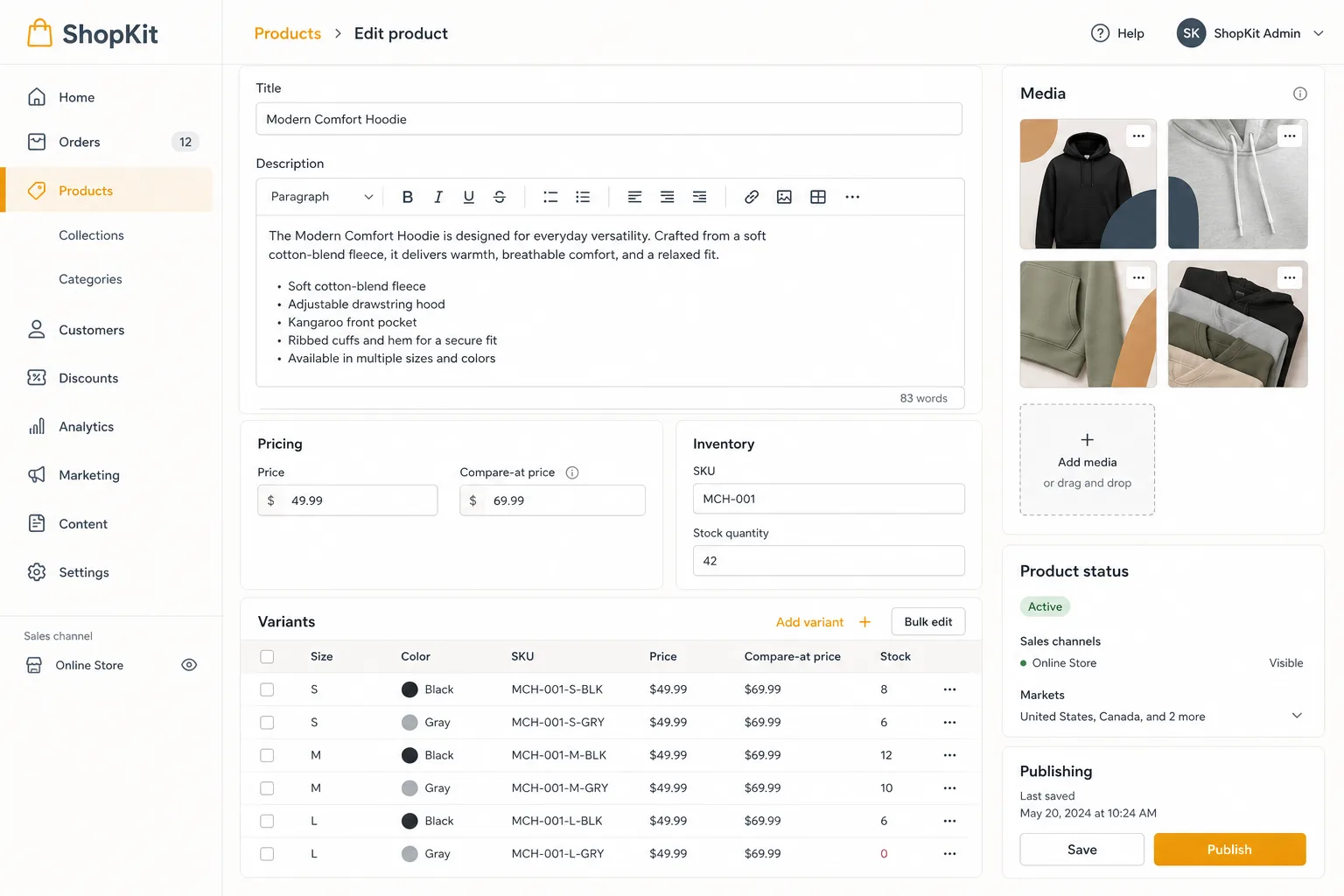Click the plus icon beside Add variant
Viewport: 1344px width, 896px height.
click(864, 622)
